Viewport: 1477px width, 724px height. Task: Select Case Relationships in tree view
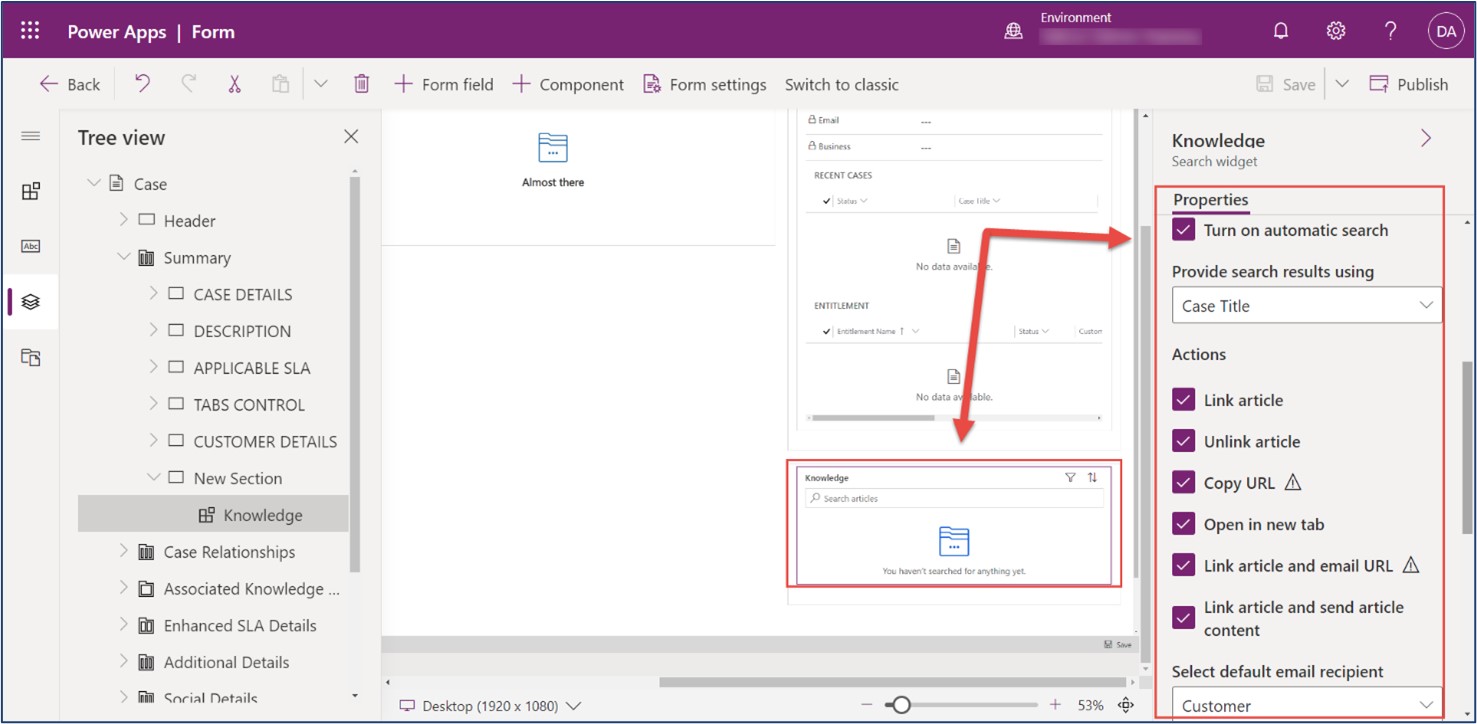[229, 552]
